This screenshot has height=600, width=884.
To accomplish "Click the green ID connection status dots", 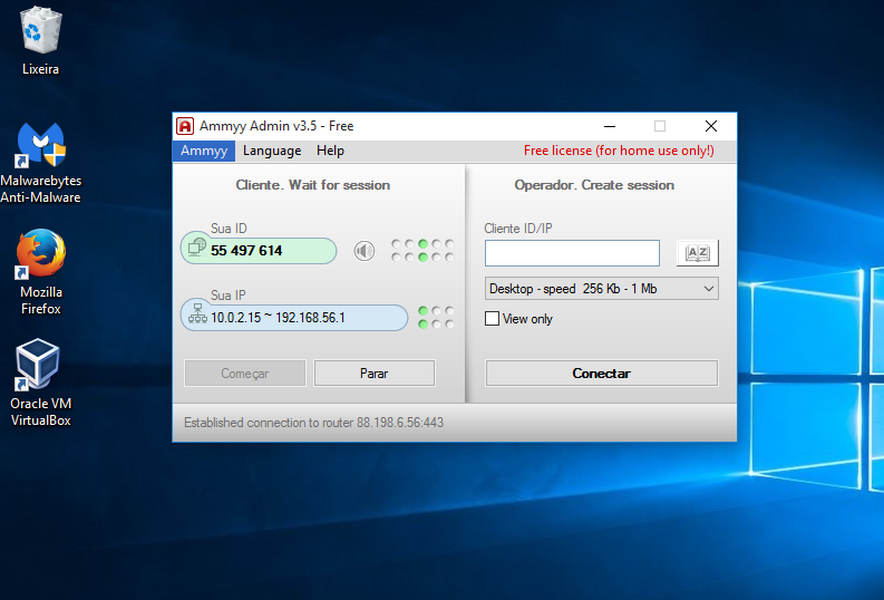I will click(423, 250).
